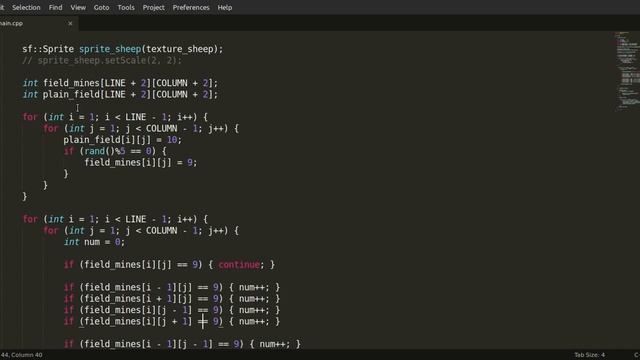This screenshot has width=640, height=360.
Task: Click the commented sprite_sheep.setScale line
Action: click(102, 60)
